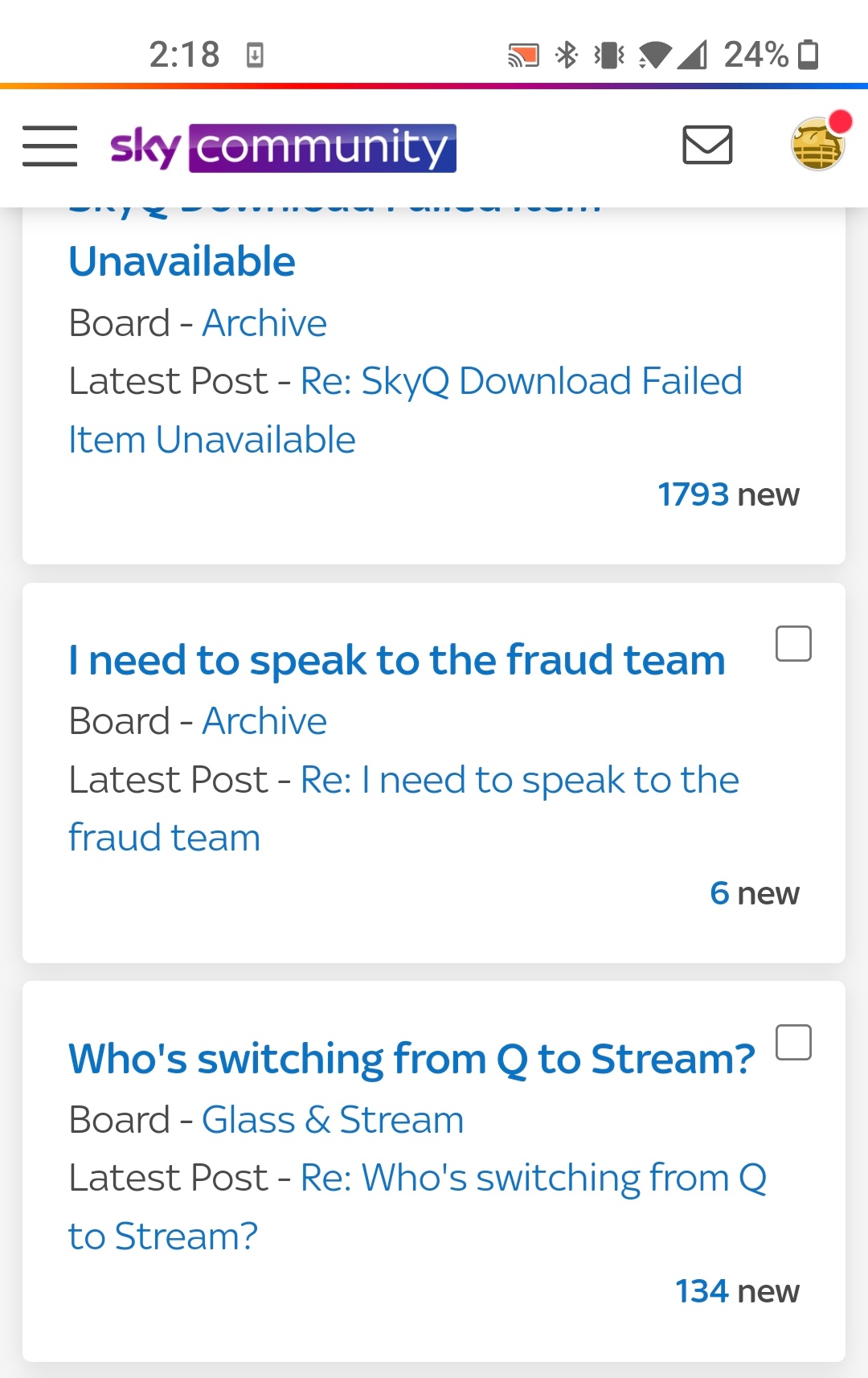Open the Glass & Stream board
Screen dimensions: 868x1378
point(333,1118)
